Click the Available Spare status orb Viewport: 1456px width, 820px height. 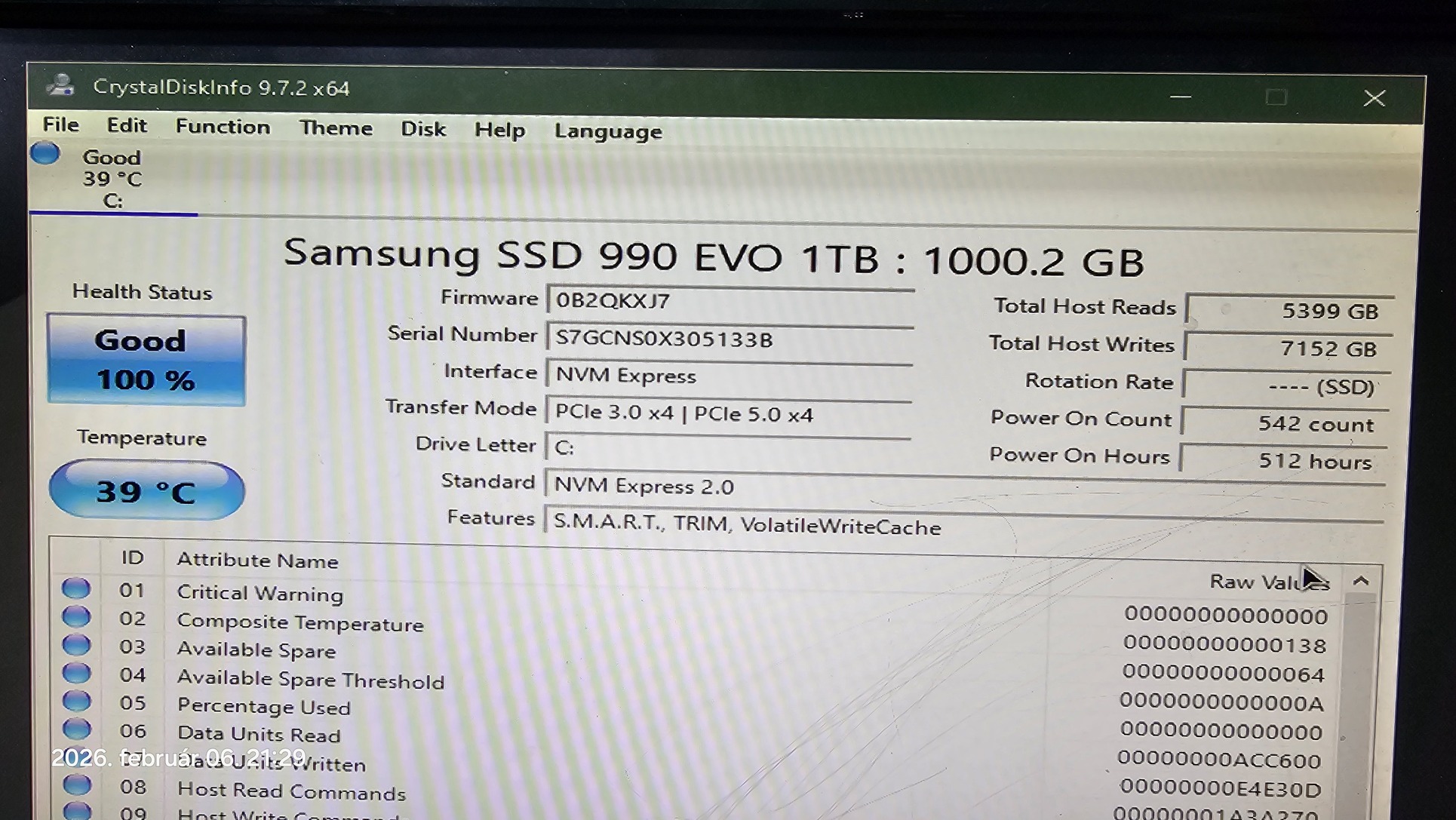76,645
